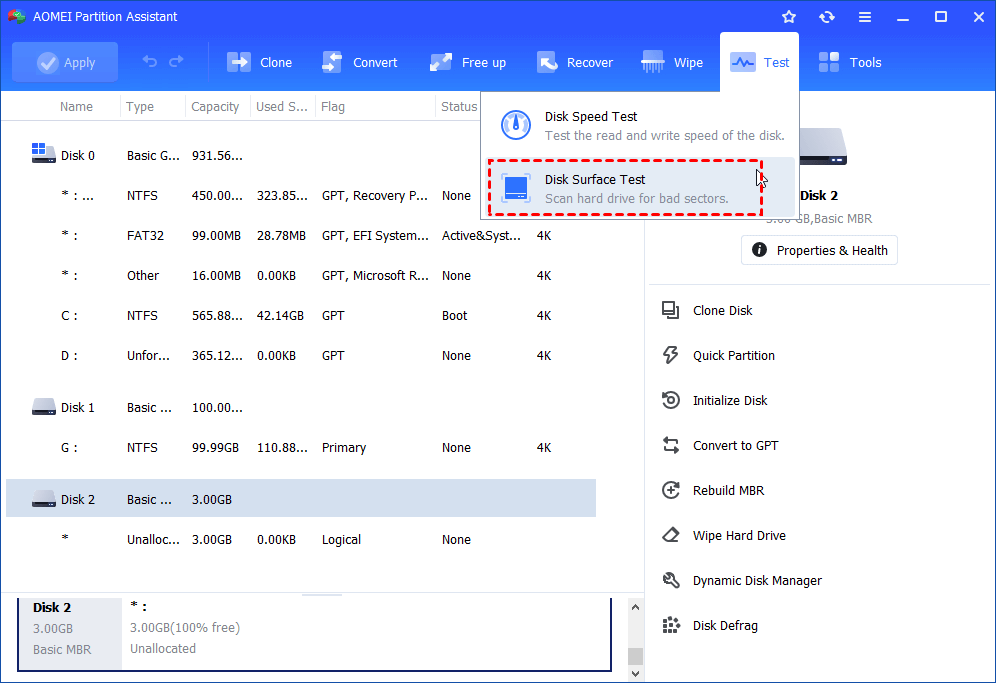Choose Disk Surface Test from menu
Image resolution: width=996 pixels, height=683 pixels.
point(623,188)
